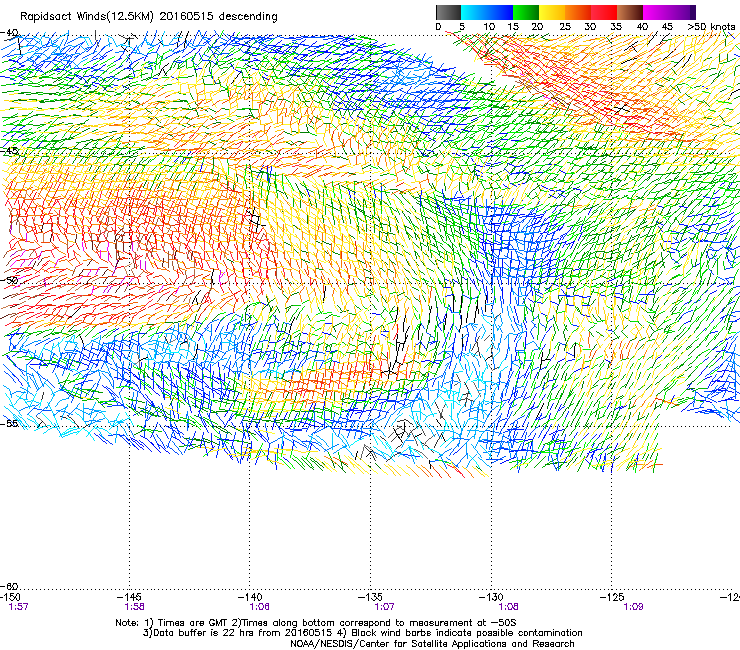Click the gray 0-5 knots legend swatch
This screenshot has height=650, width=740.
point(448,12)
